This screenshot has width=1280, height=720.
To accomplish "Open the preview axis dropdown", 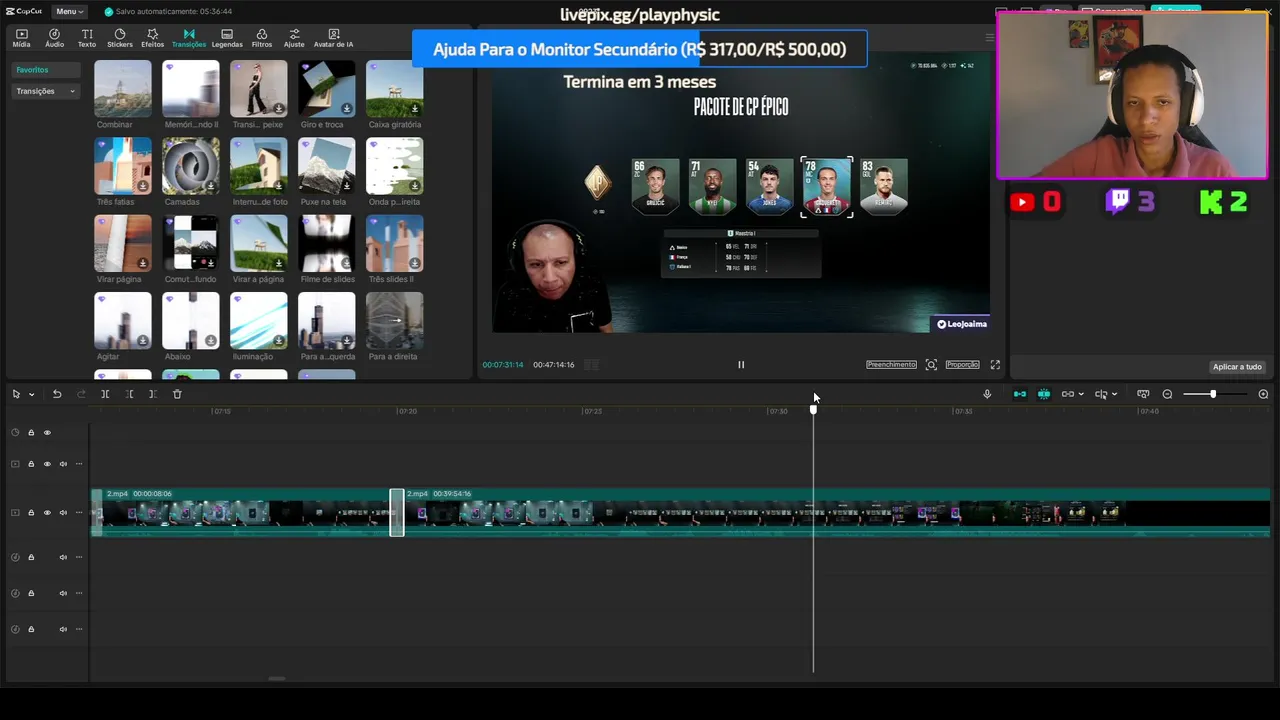I will click(x=1114, y=394).
